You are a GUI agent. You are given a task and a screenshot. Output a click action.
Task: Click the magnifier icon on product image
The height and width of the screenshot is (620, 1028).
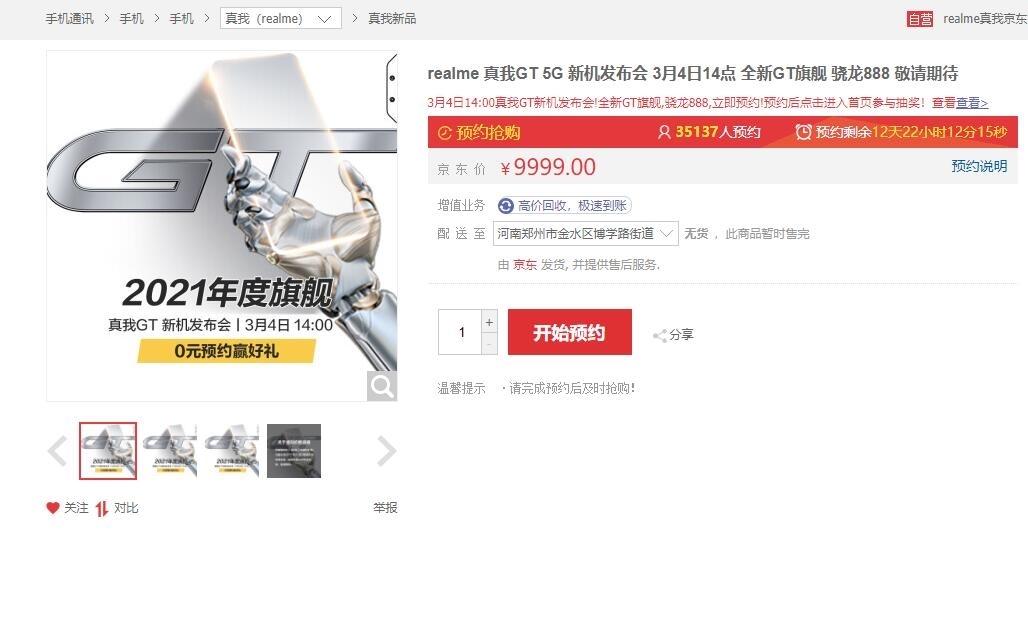[x=382, y=386]
